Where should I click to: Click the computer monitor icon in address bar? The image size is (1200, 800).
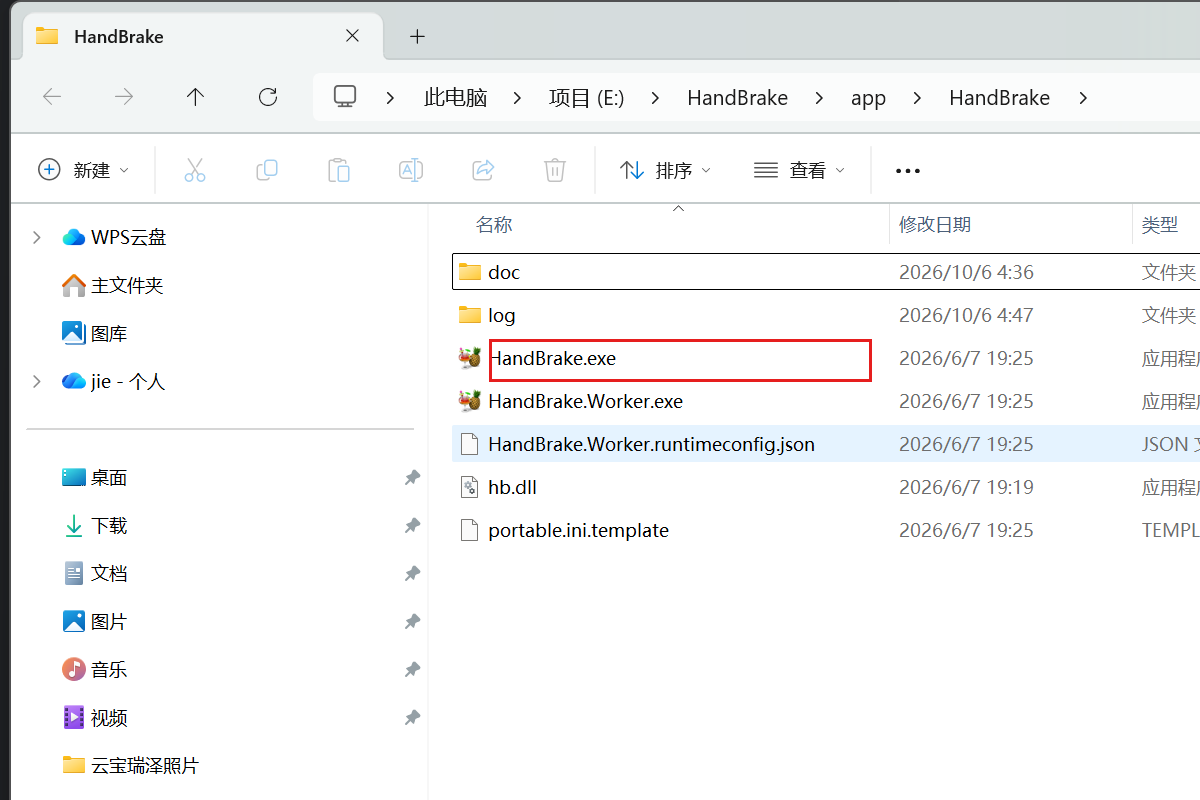tap(345, 97)
